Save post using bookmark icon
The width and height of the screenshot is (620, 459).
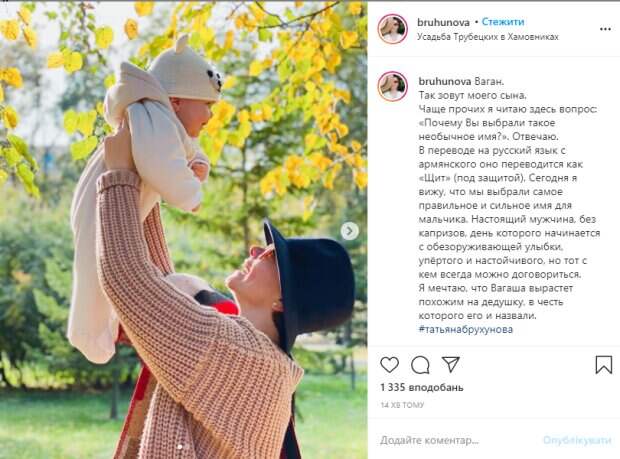click(604, 365)
